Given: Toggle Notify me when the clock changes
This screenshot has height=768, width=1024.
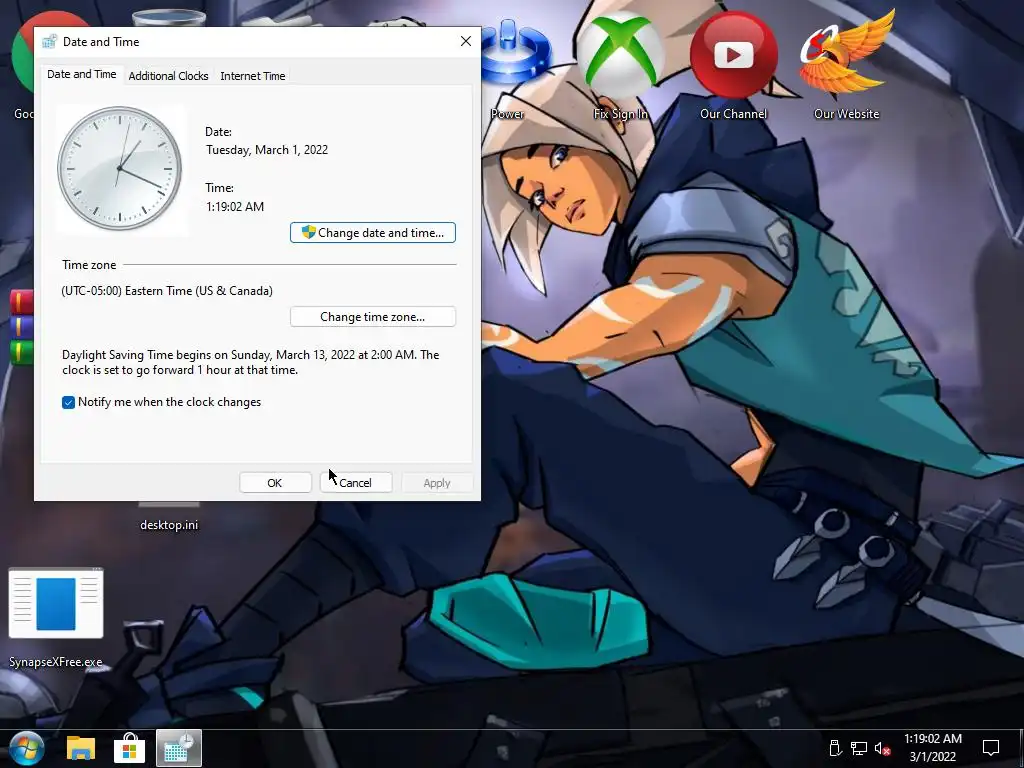Looking at the screenshot, I should (x=69, y=402).
